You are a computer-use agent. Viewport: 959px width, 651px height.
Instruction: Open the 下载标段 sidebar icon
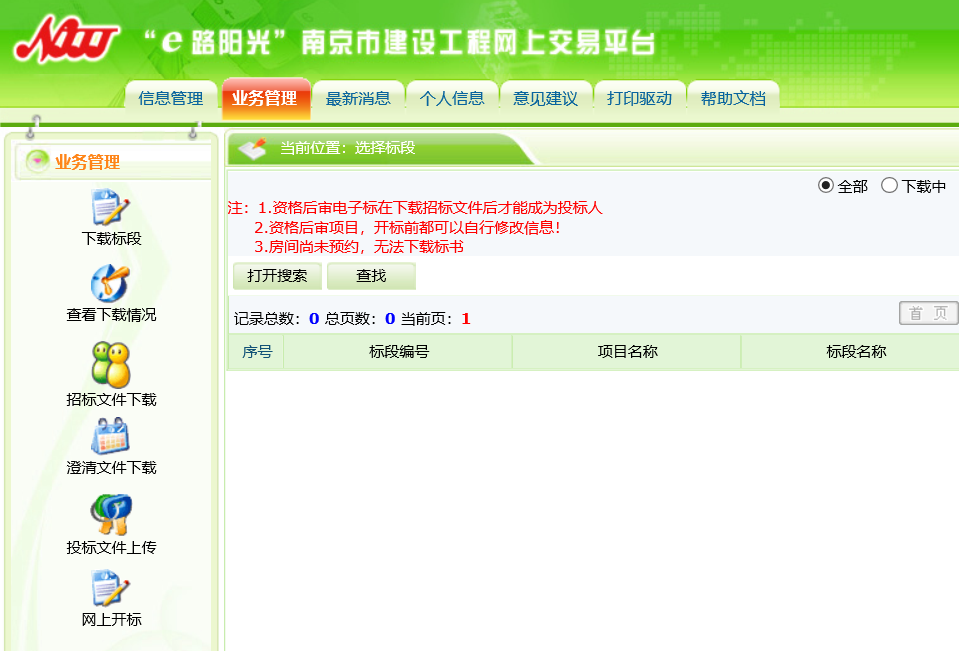point(110,207)
